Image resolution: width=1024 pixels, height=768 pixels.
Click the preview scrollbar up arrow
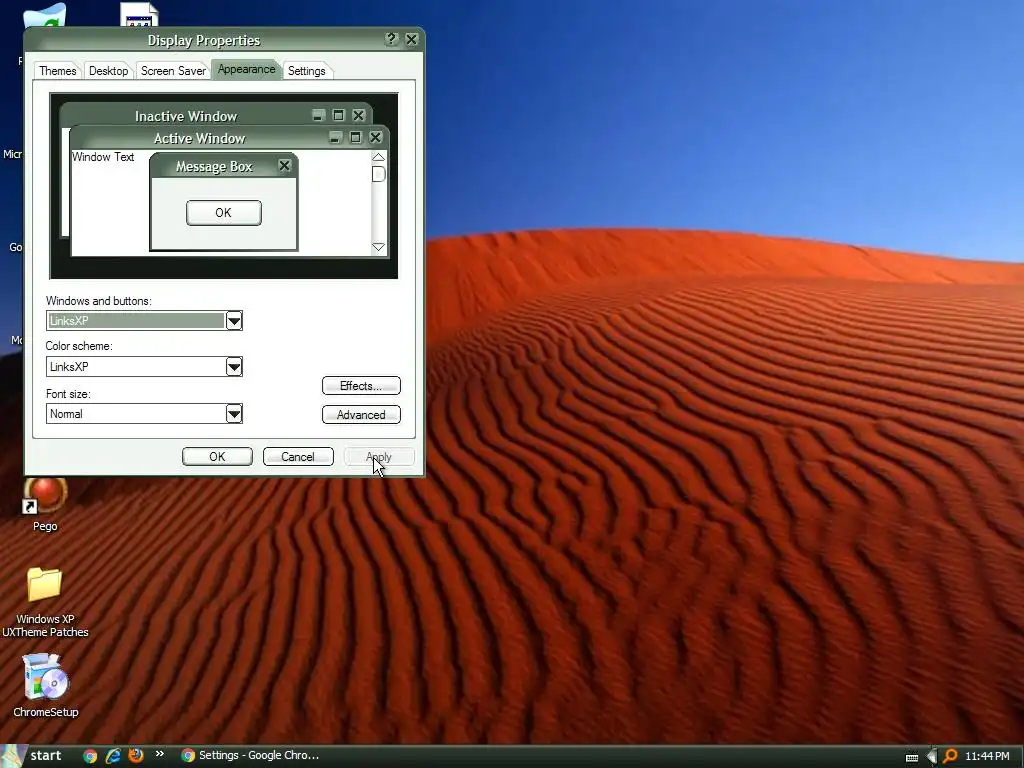click(x=378, y=157)
